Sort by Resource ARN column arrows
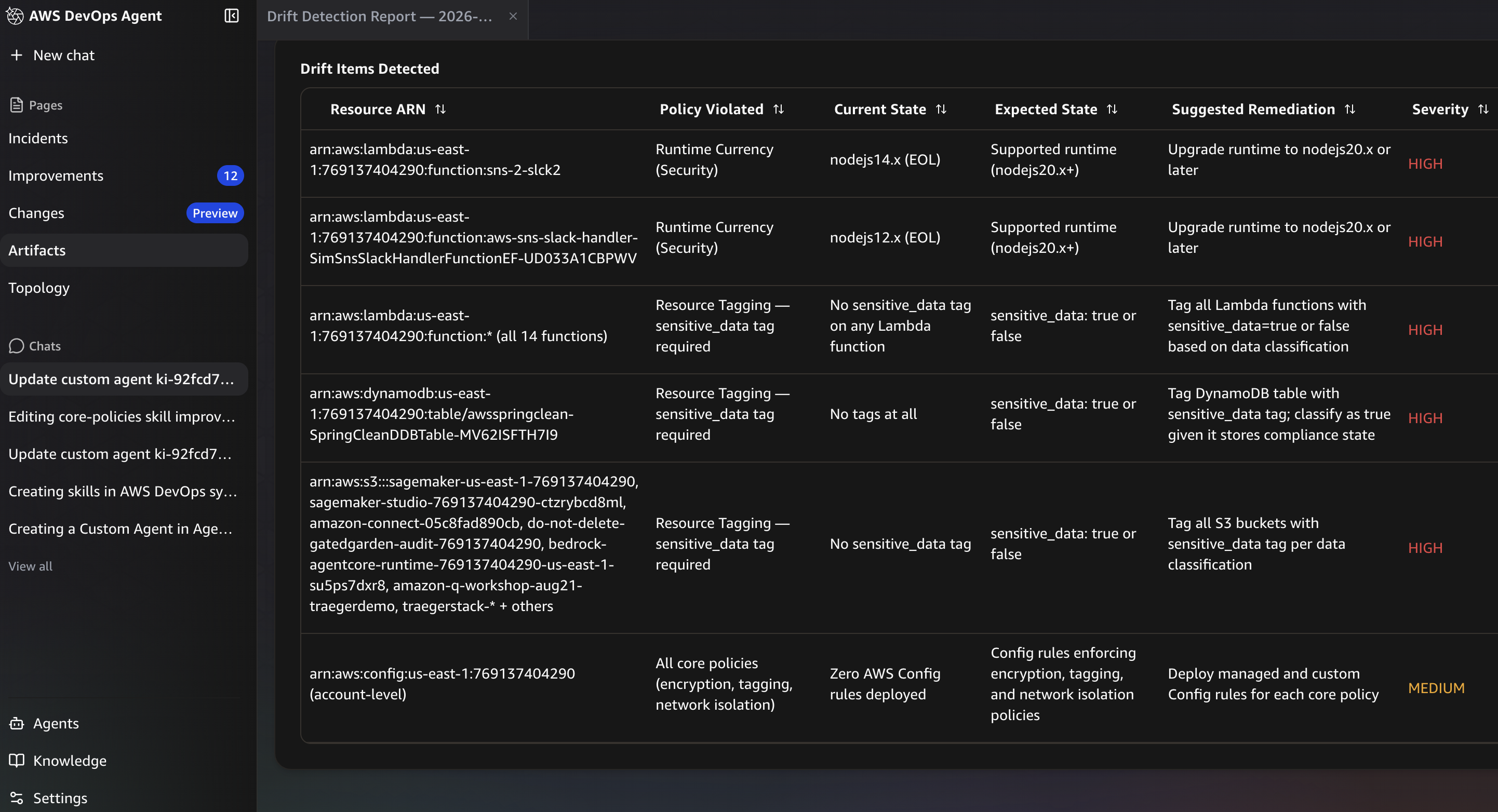 pos(441,109)
